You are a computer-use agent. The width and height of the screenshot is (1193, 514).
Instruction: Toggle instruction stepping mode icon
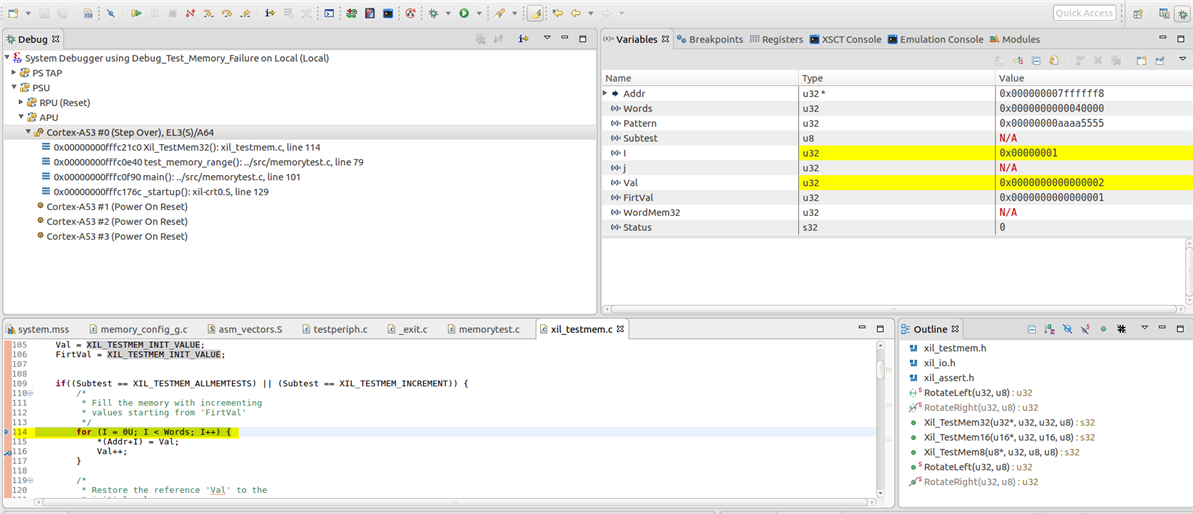(x=270, y=13)
